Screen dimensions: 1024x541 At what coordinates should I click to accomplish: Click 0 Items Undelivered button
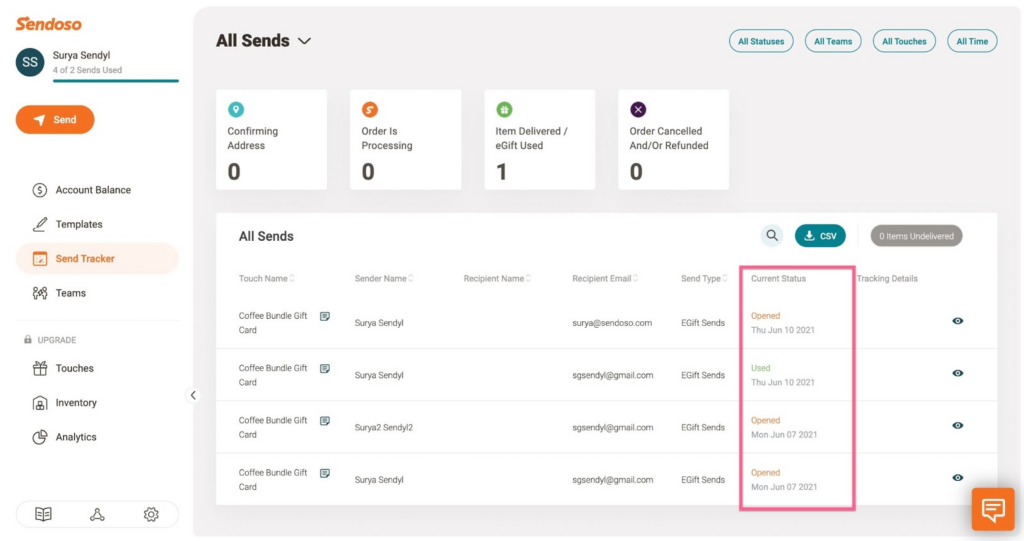click(x=916, y=236)
